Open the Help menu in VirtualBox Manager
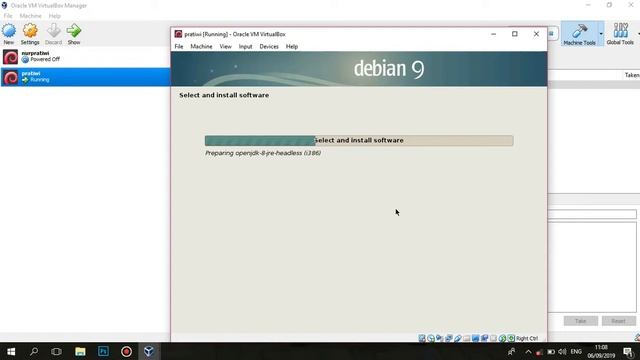The width and height of the screenshot is (640, 360). (54, 16)
